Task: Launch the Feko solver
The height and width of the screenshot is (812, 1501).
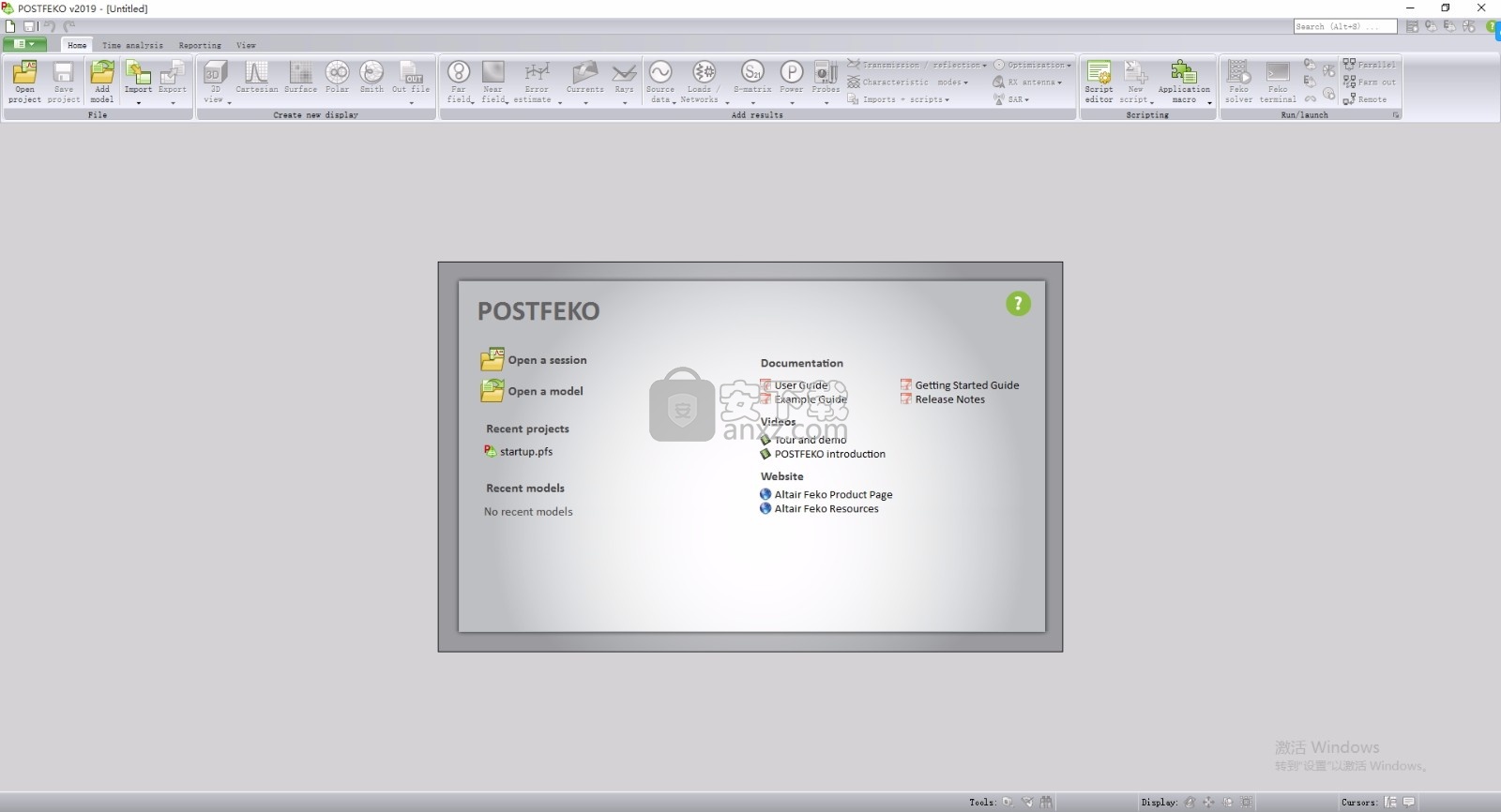Action: (x=1238, y=82)
